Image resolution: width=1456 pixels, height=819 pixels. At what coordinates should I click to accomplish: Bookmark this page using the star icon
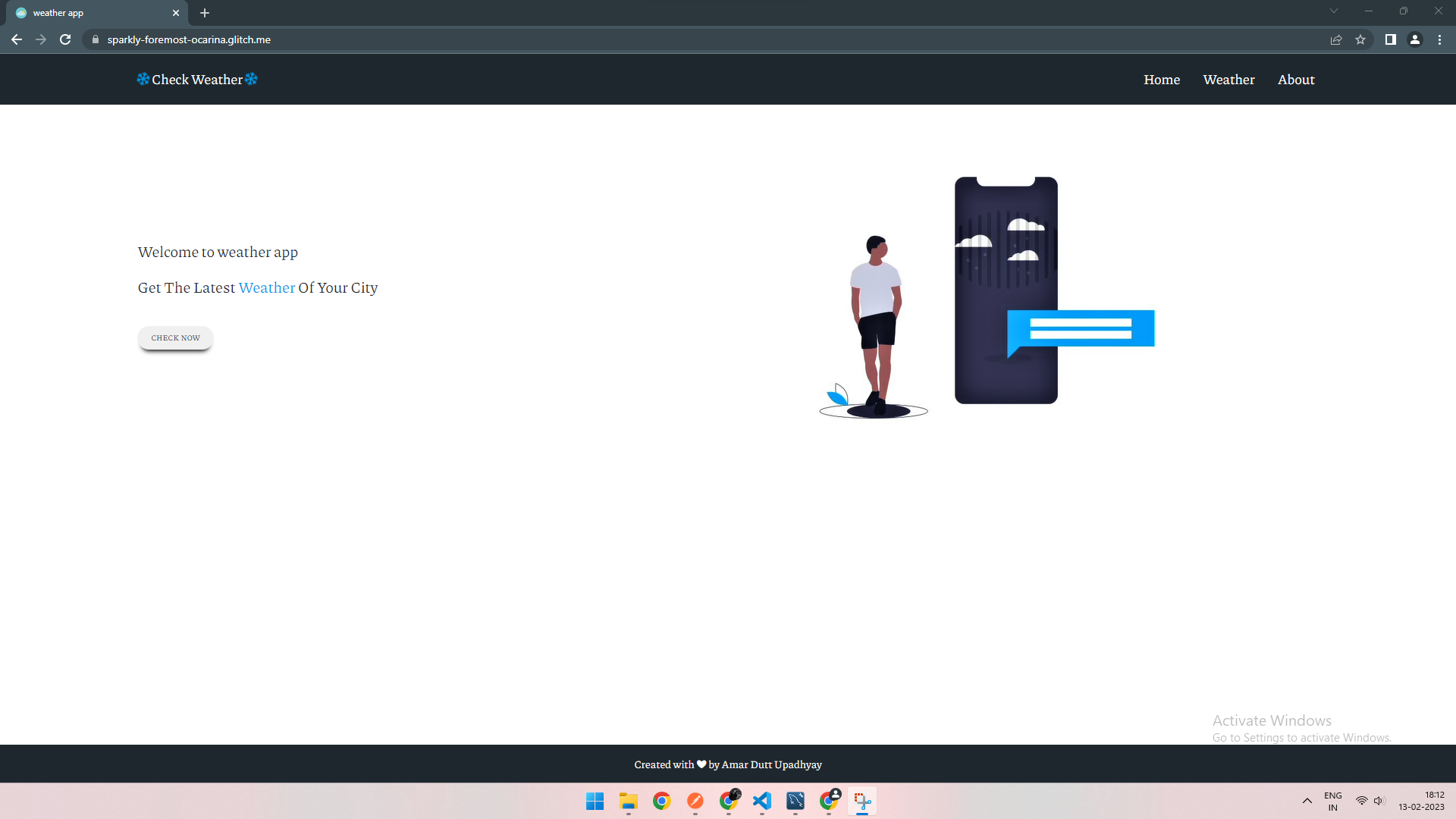[x=1360, y=39]
